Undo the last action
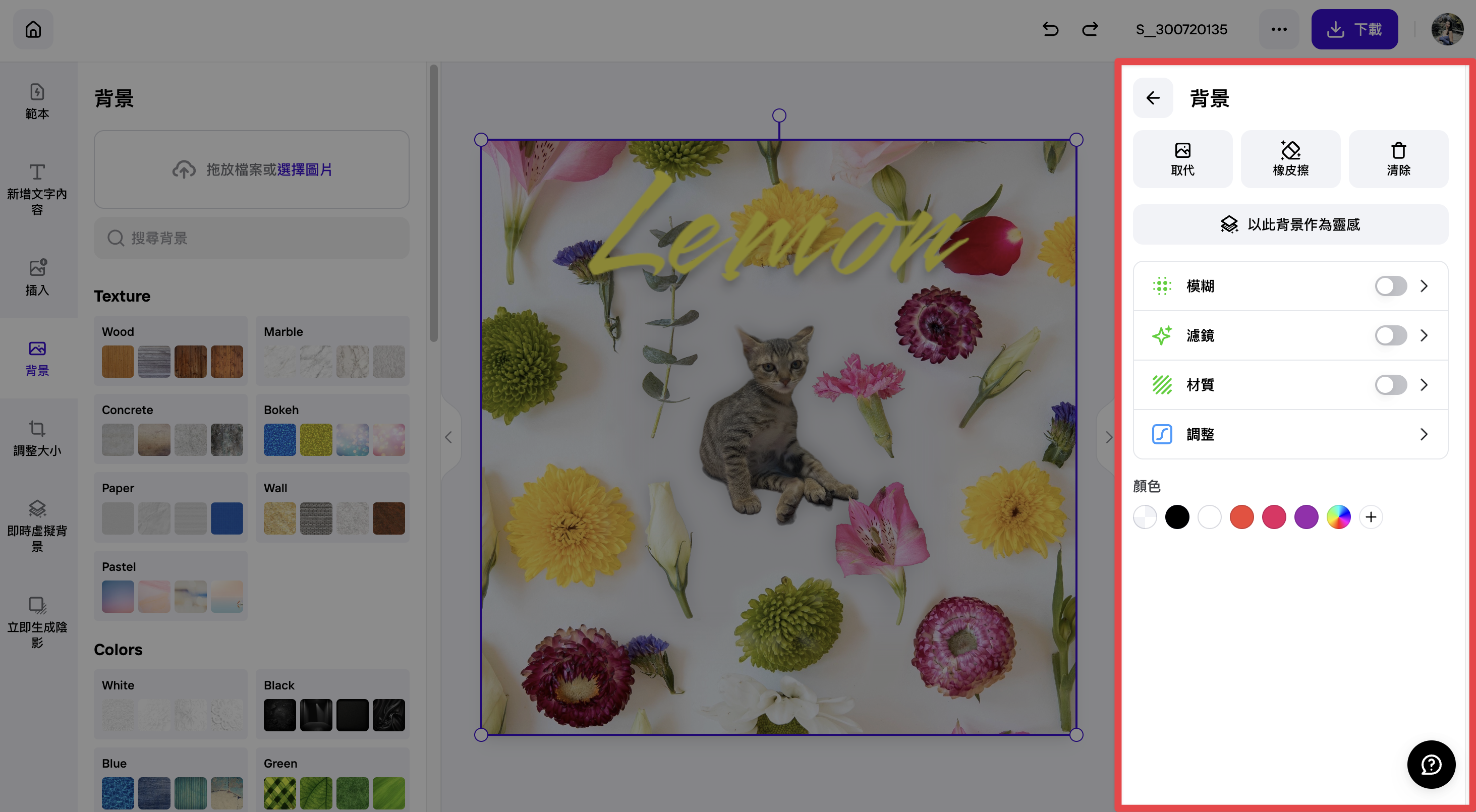The image size is (1476, 812). point(1050,29)
